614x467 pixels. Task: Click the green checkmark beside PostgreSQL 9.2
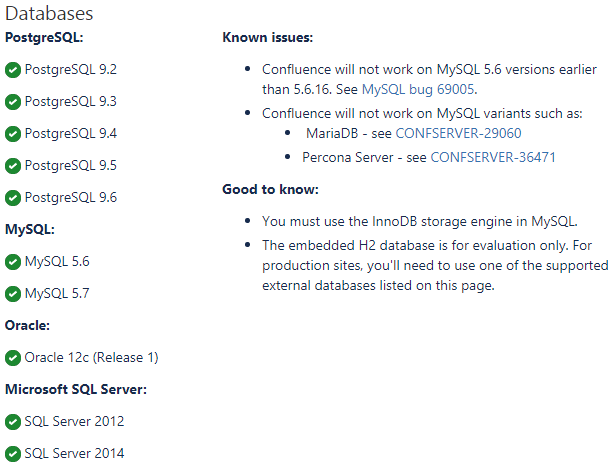tap(13, 70)
